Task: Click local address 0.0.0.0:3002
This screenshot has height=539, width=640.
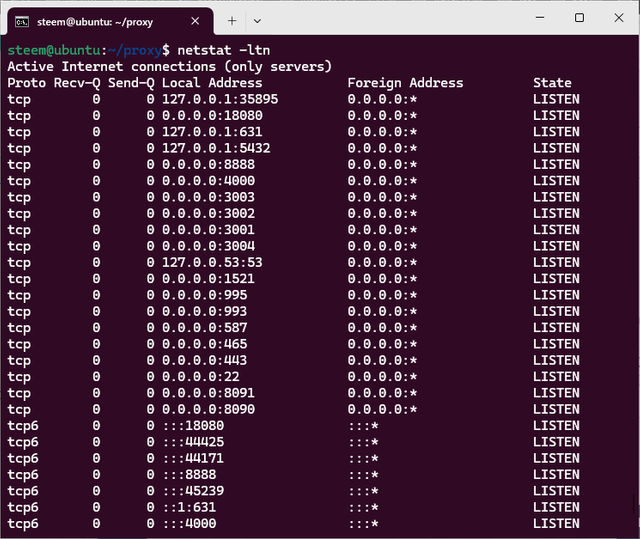Action: (209, 213)
